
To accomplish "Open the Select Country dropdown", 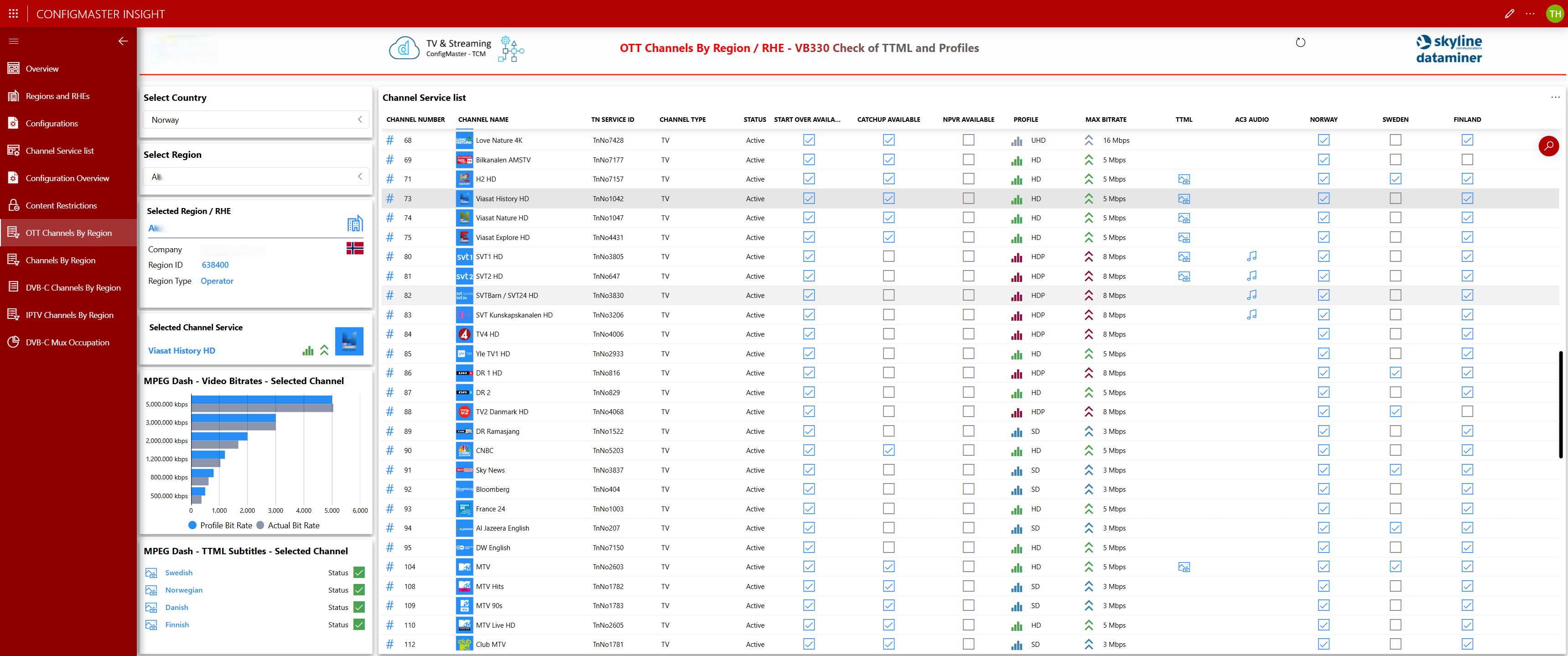I will click(x=256, y=120).
